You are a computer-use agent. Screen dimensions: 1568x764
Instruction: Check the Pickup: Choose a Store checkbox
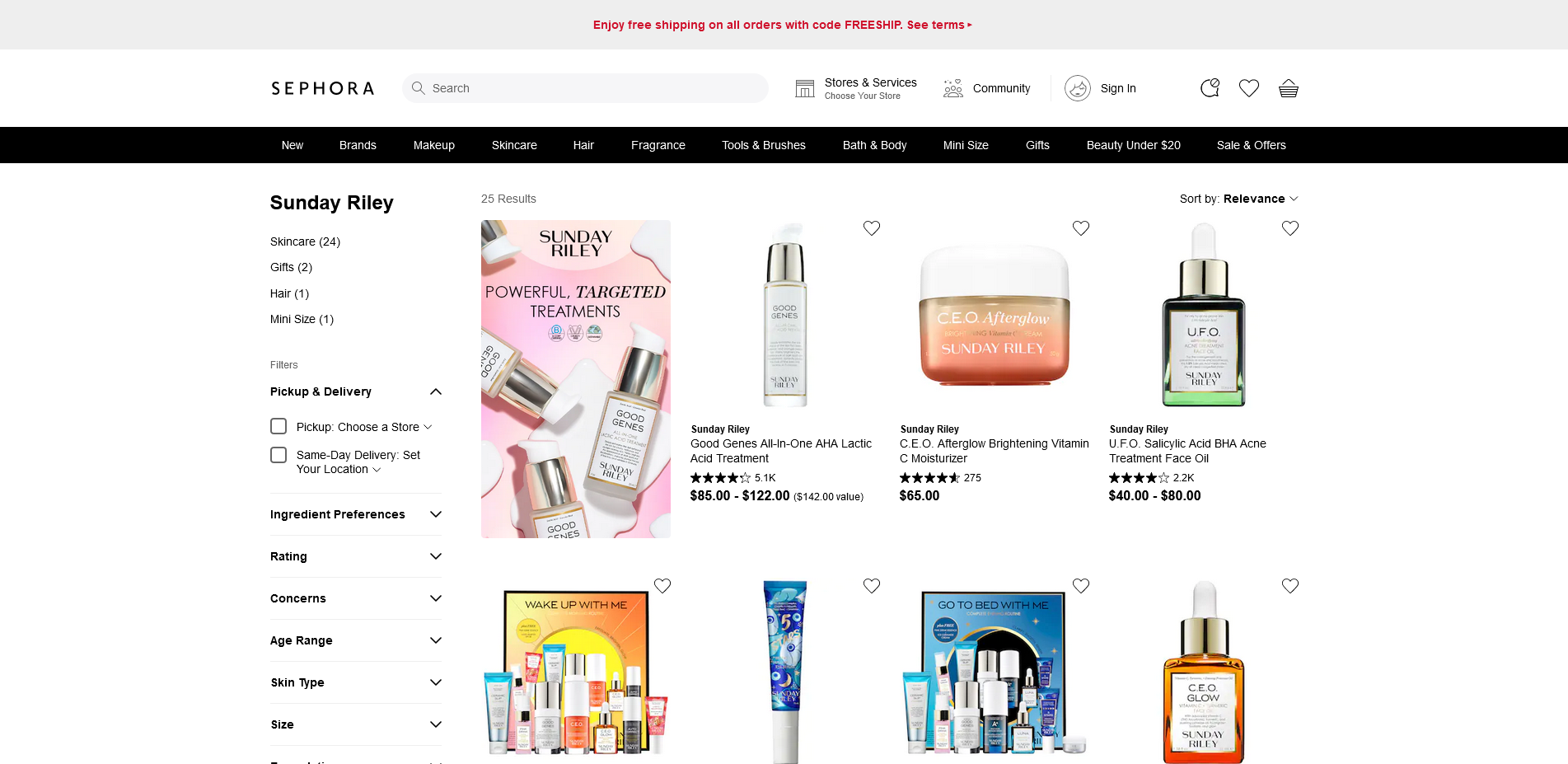coord(278,426)
